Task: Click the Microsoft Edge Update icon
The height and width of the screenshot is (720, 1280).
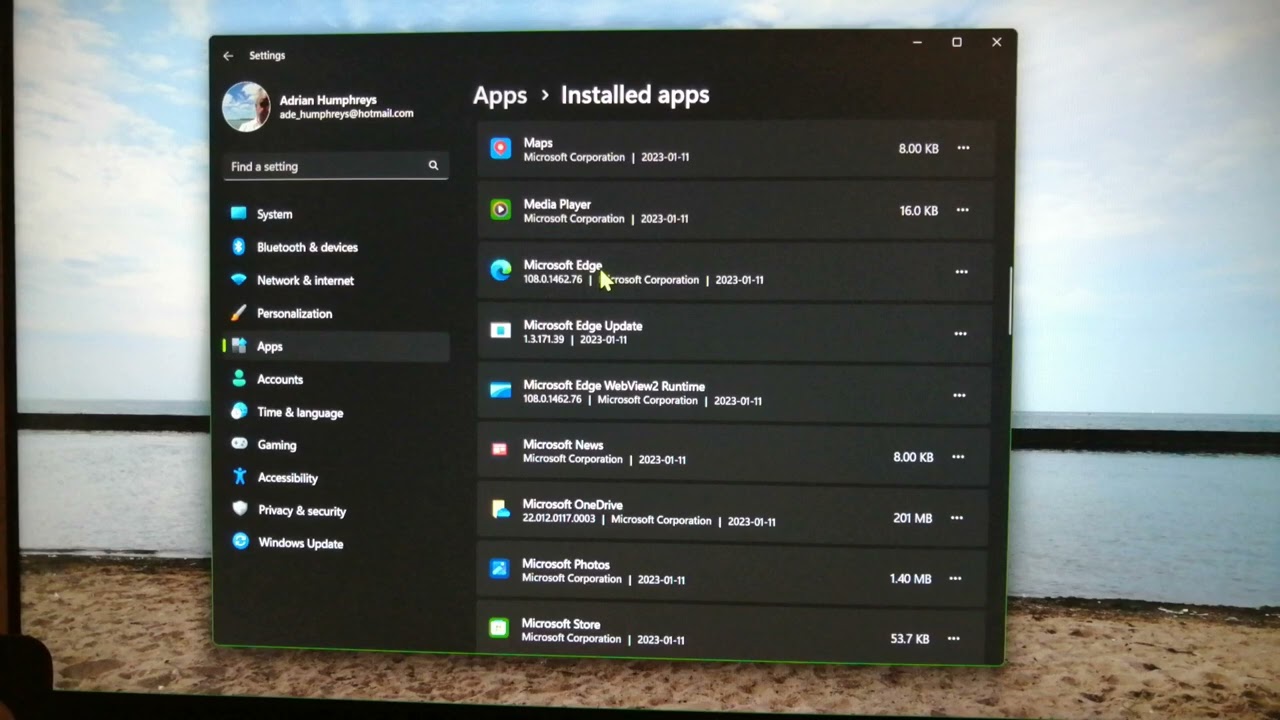Action: tap(501, 330)
